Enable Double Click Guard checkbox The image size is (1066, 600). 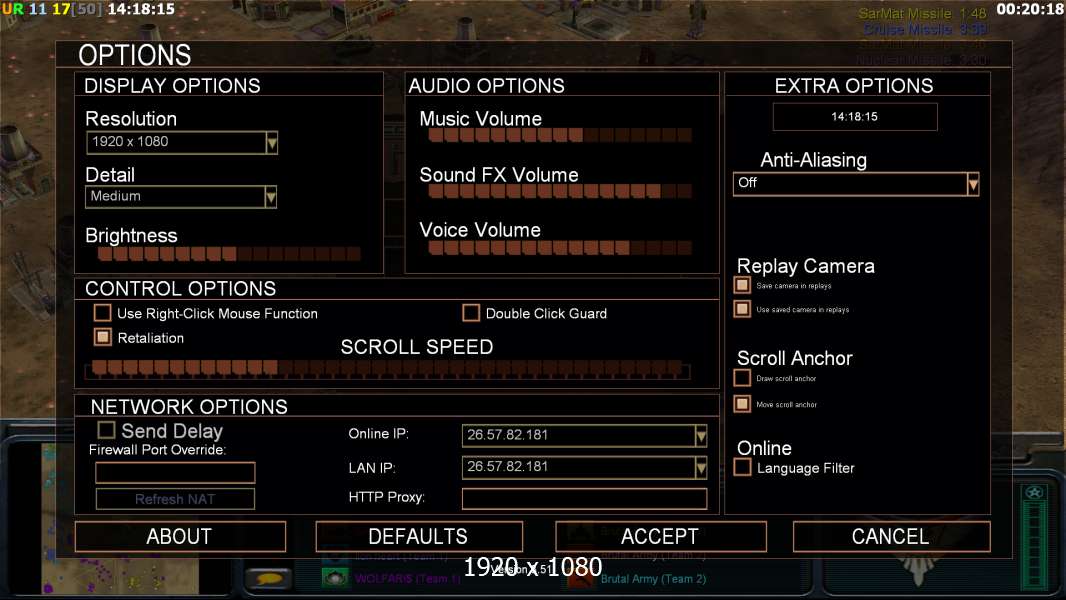(470, 313)
